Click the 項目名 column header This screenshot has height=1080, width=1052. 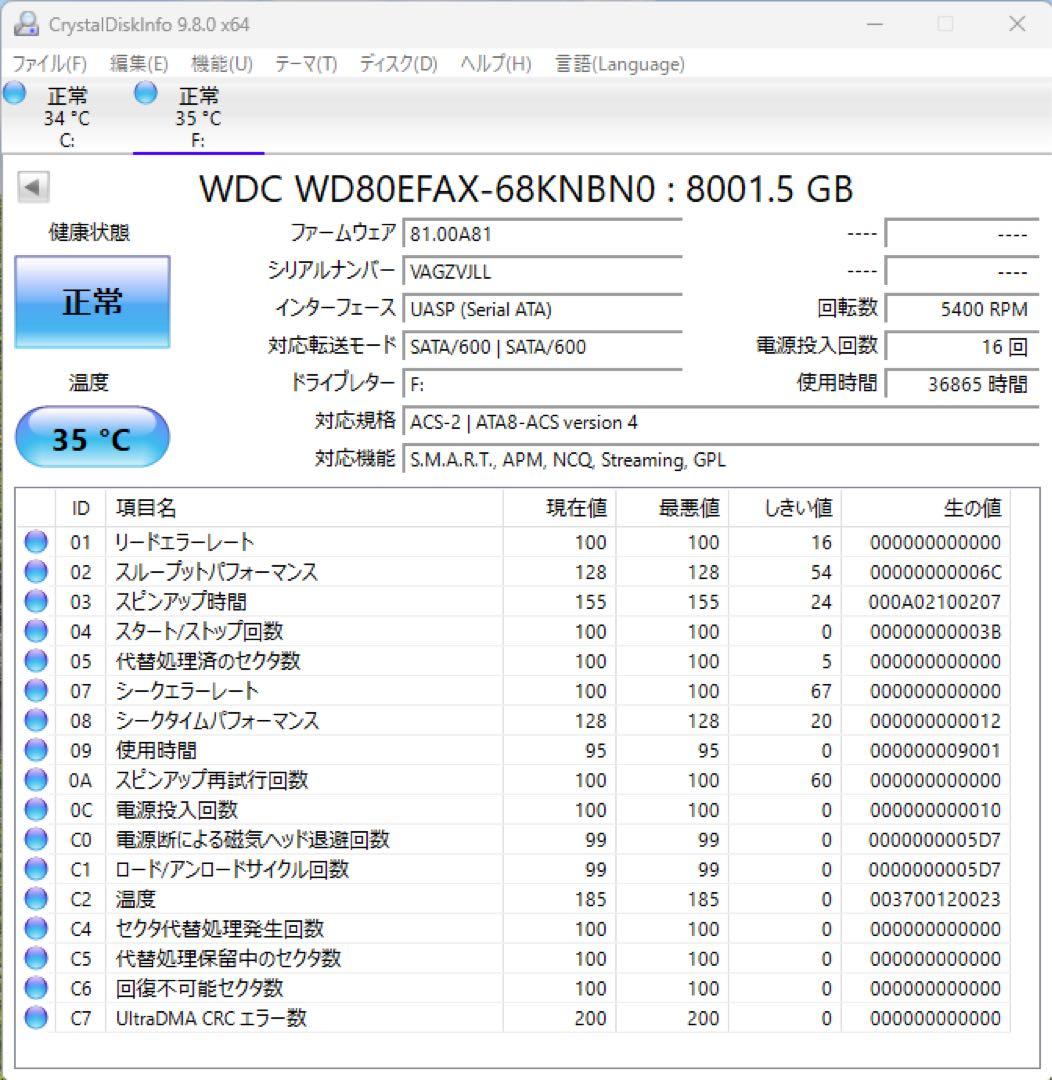tap(305, 508)
